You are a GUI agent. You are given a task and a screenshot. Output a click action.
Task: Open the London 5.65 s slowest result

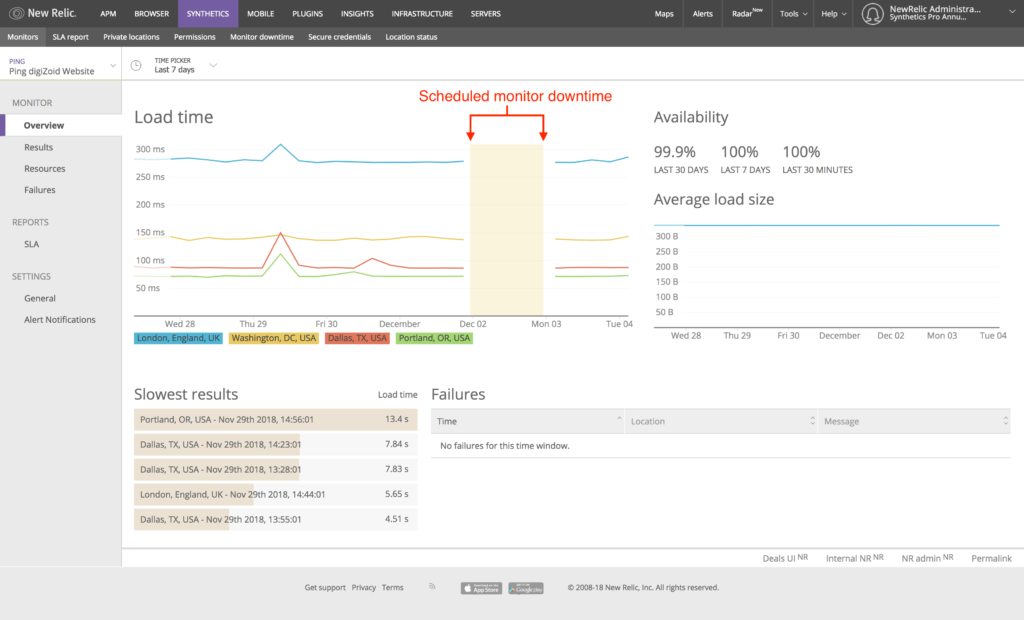tap(276, 495)
